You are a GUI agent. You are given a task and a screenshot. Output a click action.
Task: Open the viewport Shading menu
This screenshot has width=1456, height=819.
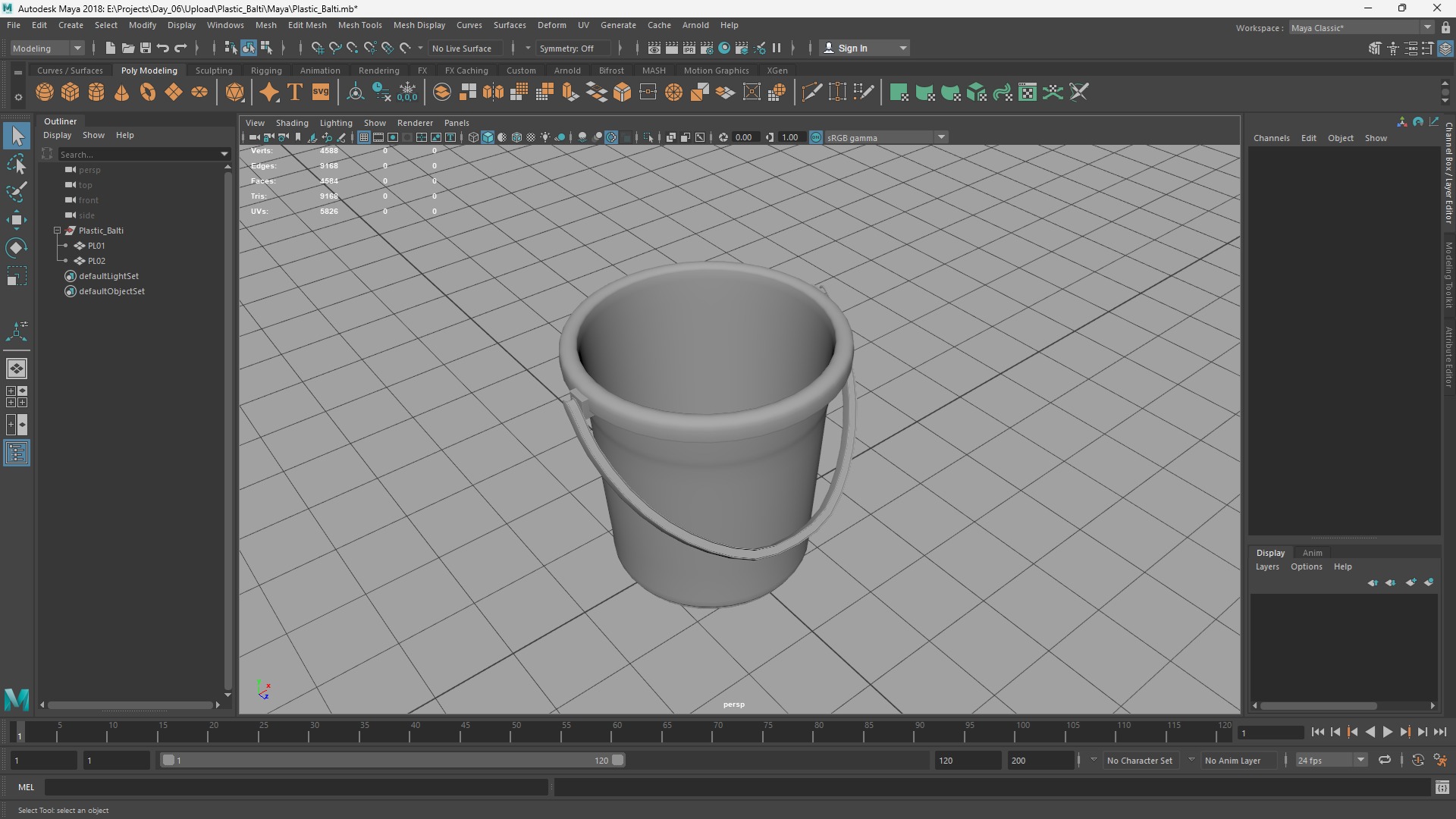(x=292, y=123)
